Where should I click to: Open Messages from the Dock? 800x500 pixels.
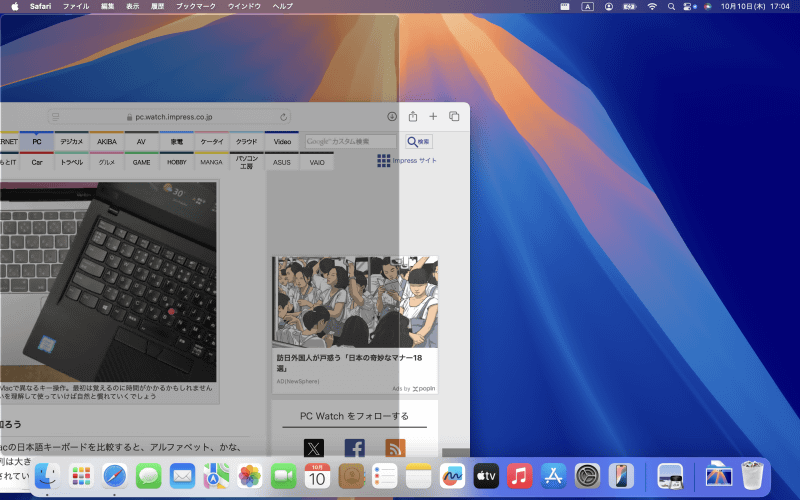[148, 476]
